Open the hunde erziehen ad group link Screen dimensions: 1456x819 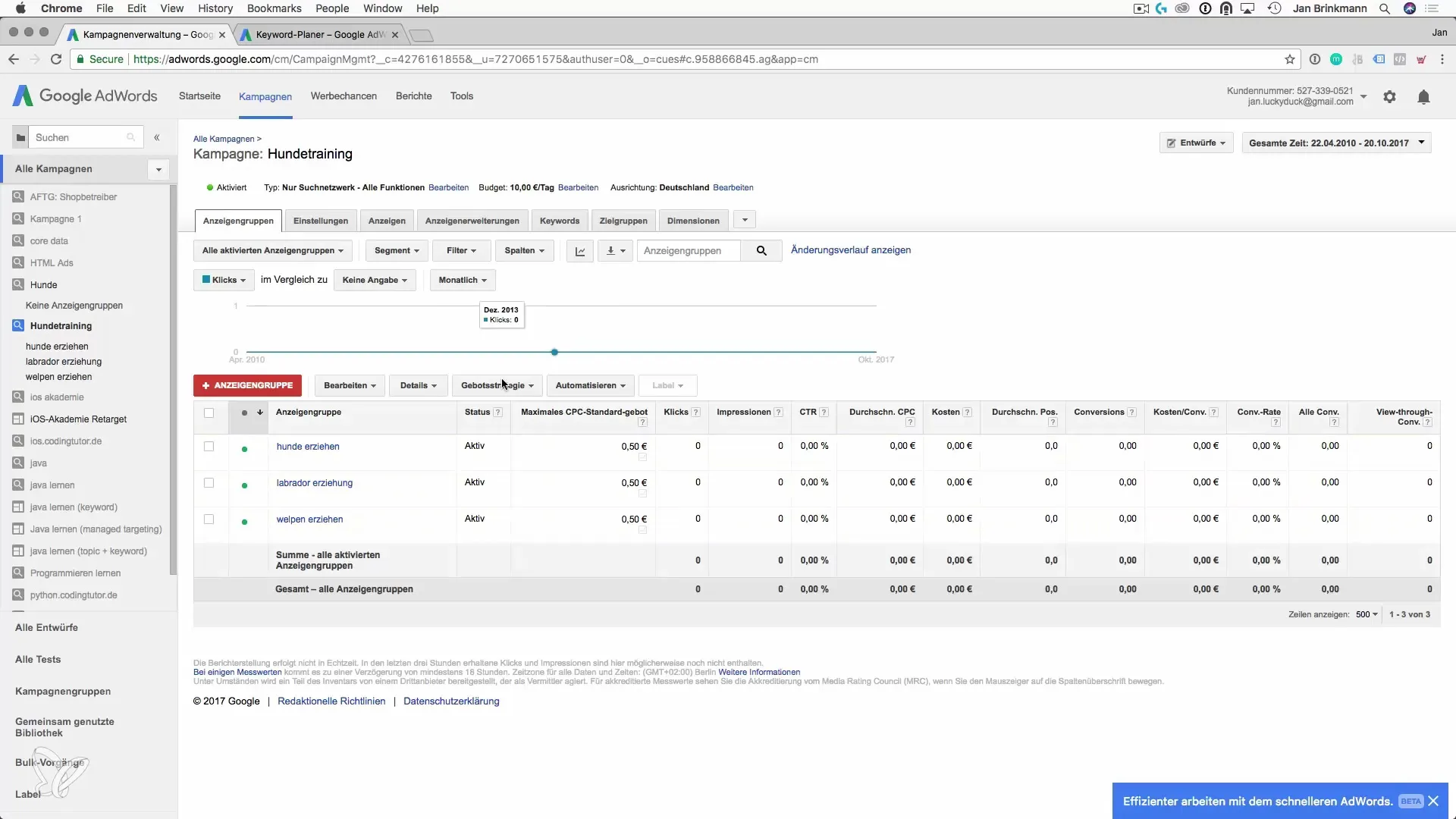pyautogui.click(x=308, y=447)
